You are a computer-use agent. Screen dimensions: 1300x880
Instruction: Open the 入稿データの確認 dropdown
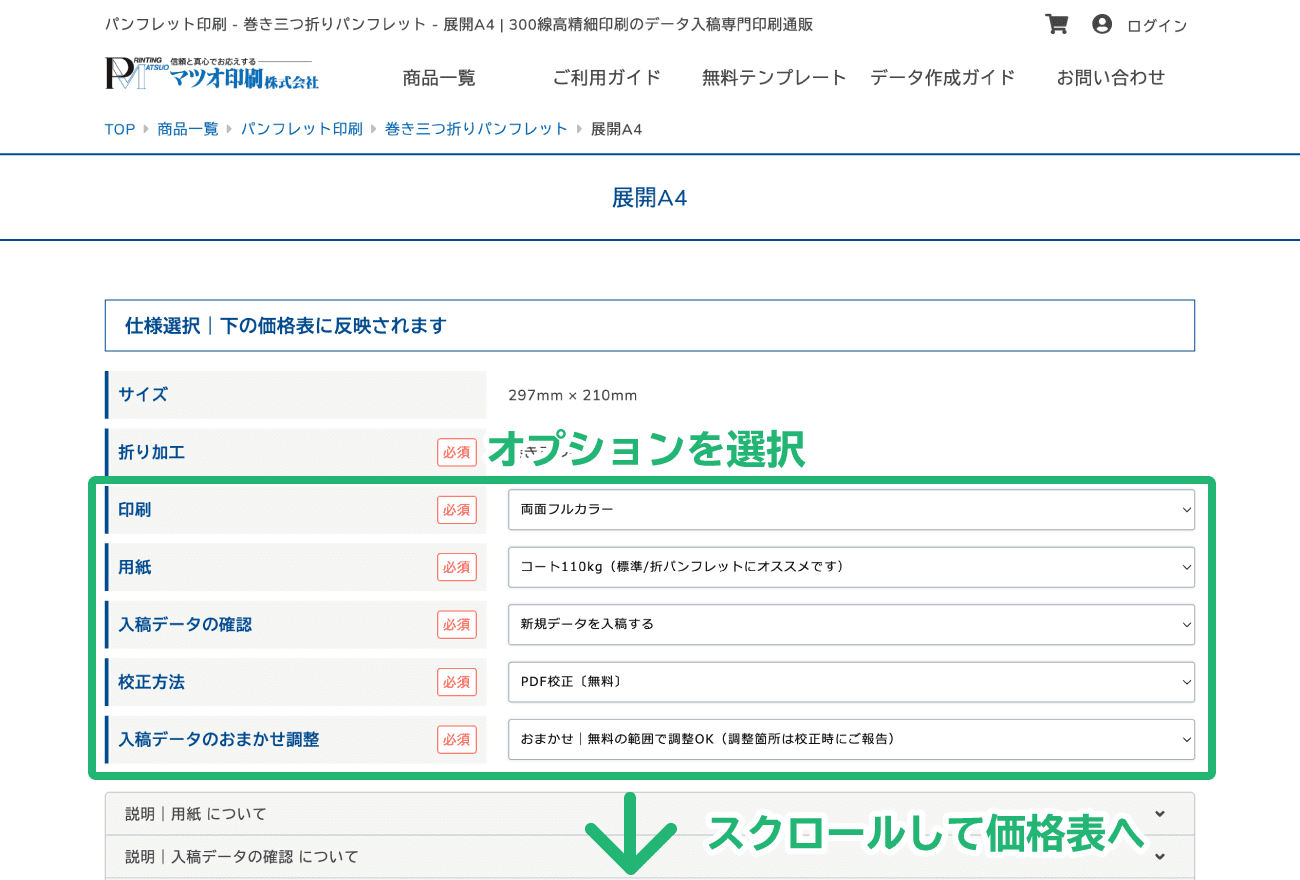tap(850, 624)
